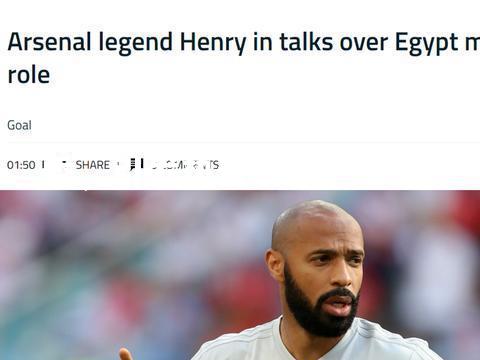Open the COMMENTS section link

point(185,165)
